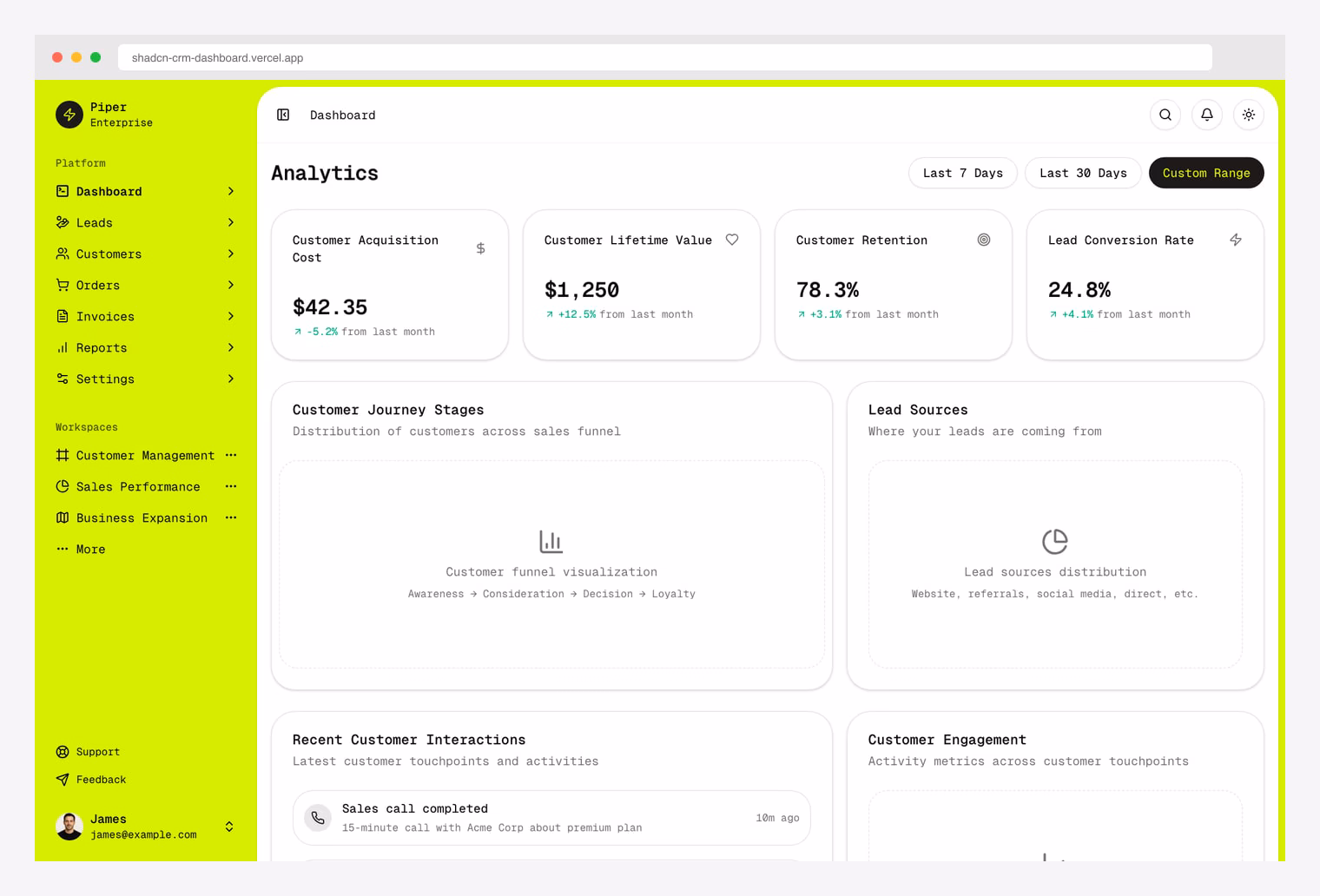Open the Sales call completed entry
The image size is (1320, 896).
click(551, 818)
